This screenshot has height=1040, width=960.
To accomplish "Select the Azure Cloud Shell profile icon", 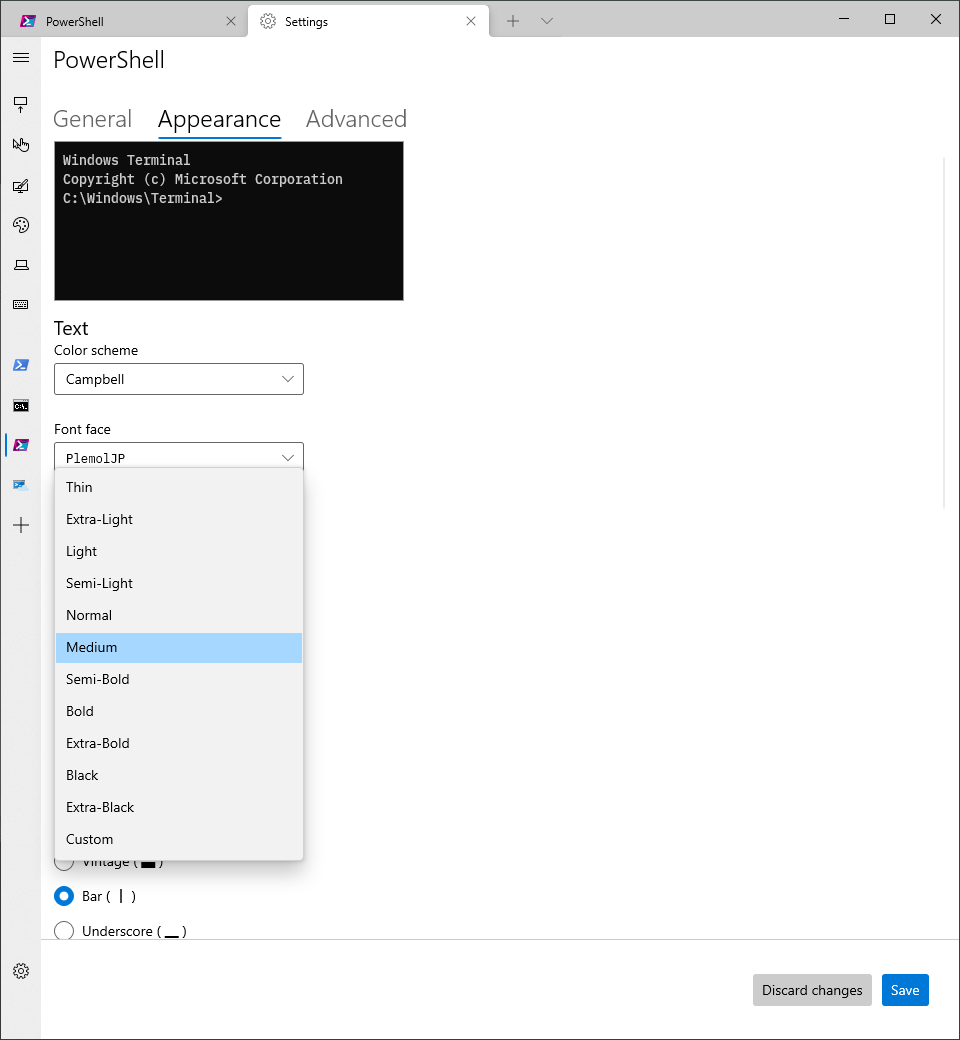I will click(x=21, y=485).
